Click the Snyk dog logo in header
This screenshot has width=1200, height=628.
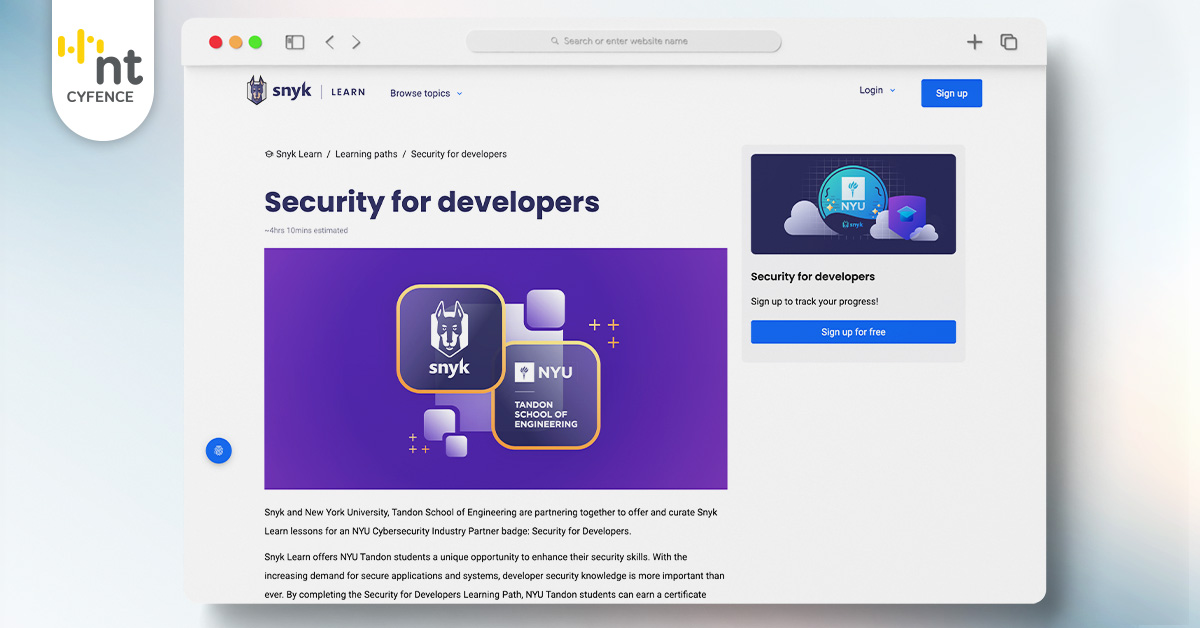(x=257, y=91)
